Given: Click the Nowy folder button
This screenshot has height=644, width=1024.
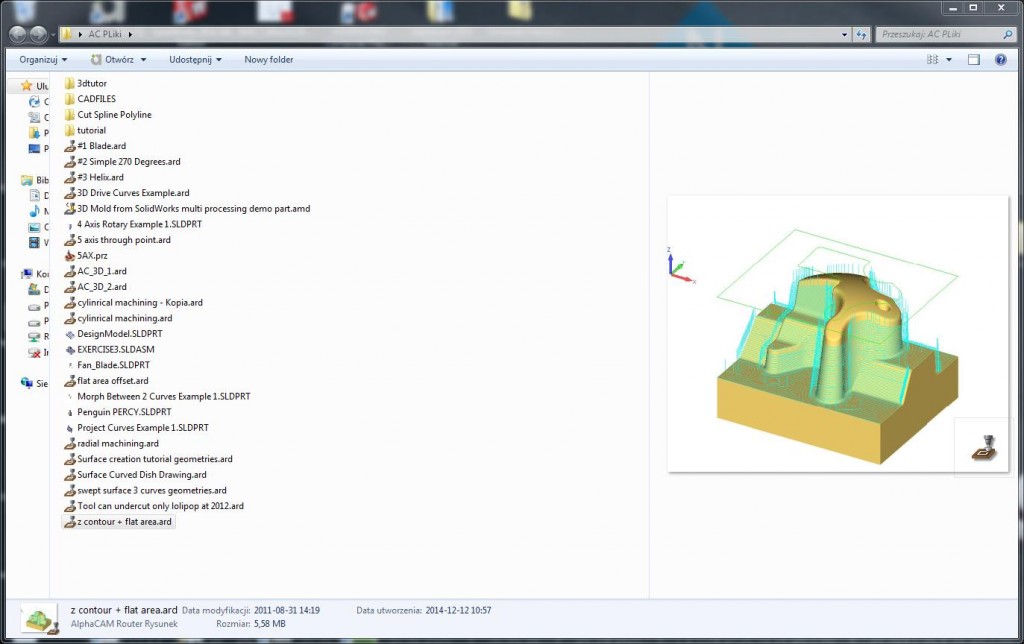Looking at the screenshot, I should 269,60.
